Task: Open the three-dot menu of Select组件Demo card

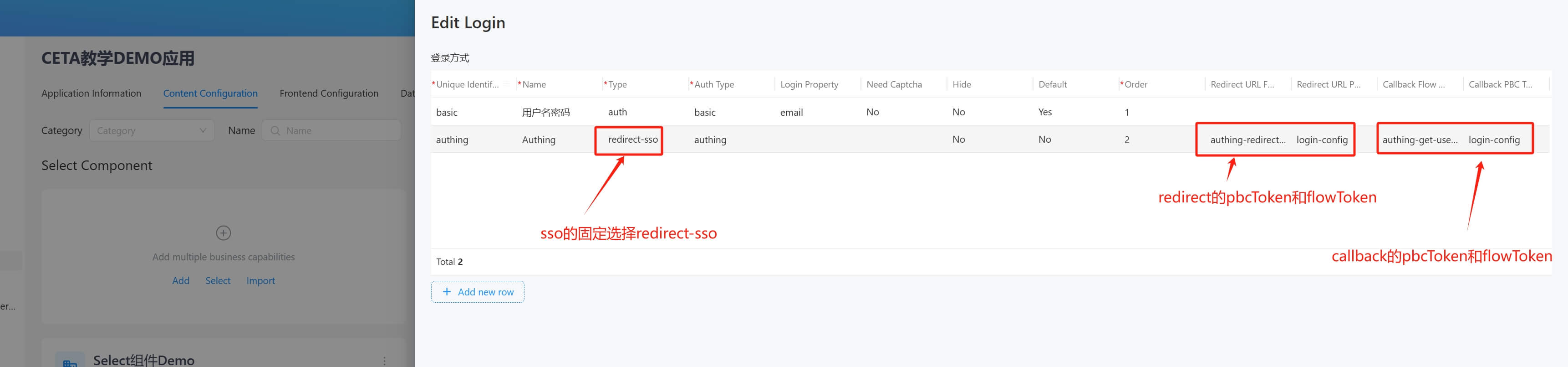Action: pyautogui.click(x=384, y=361)
